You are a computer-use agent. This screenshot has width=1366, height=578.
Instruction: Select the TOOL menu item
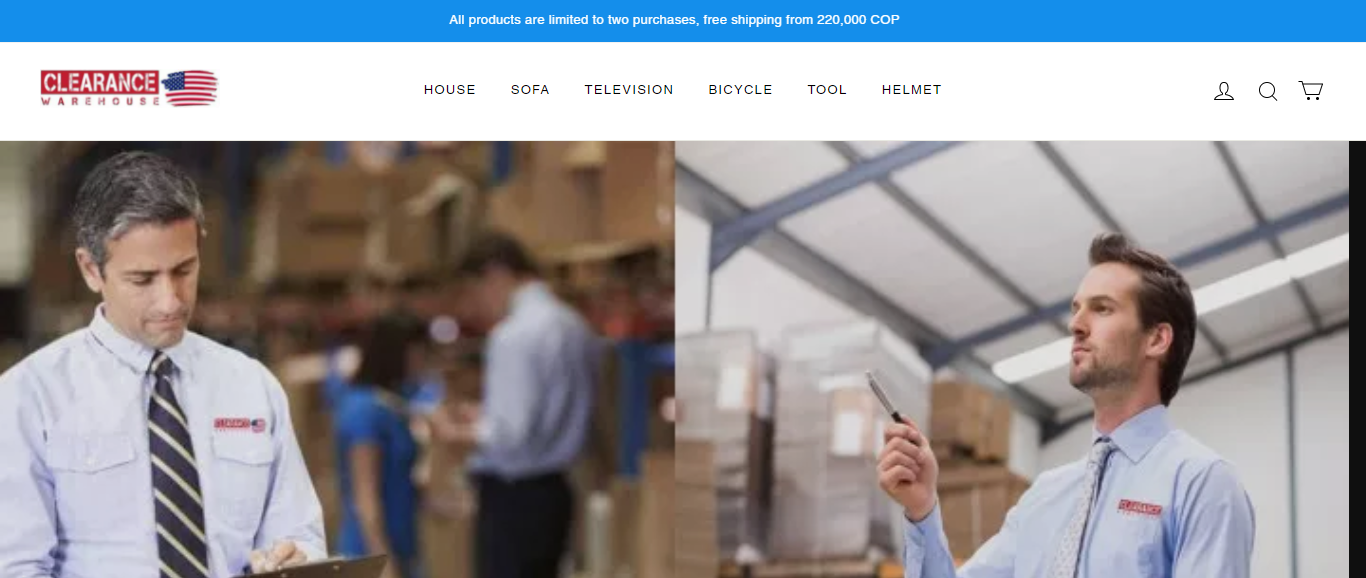[x=827, y=90]
